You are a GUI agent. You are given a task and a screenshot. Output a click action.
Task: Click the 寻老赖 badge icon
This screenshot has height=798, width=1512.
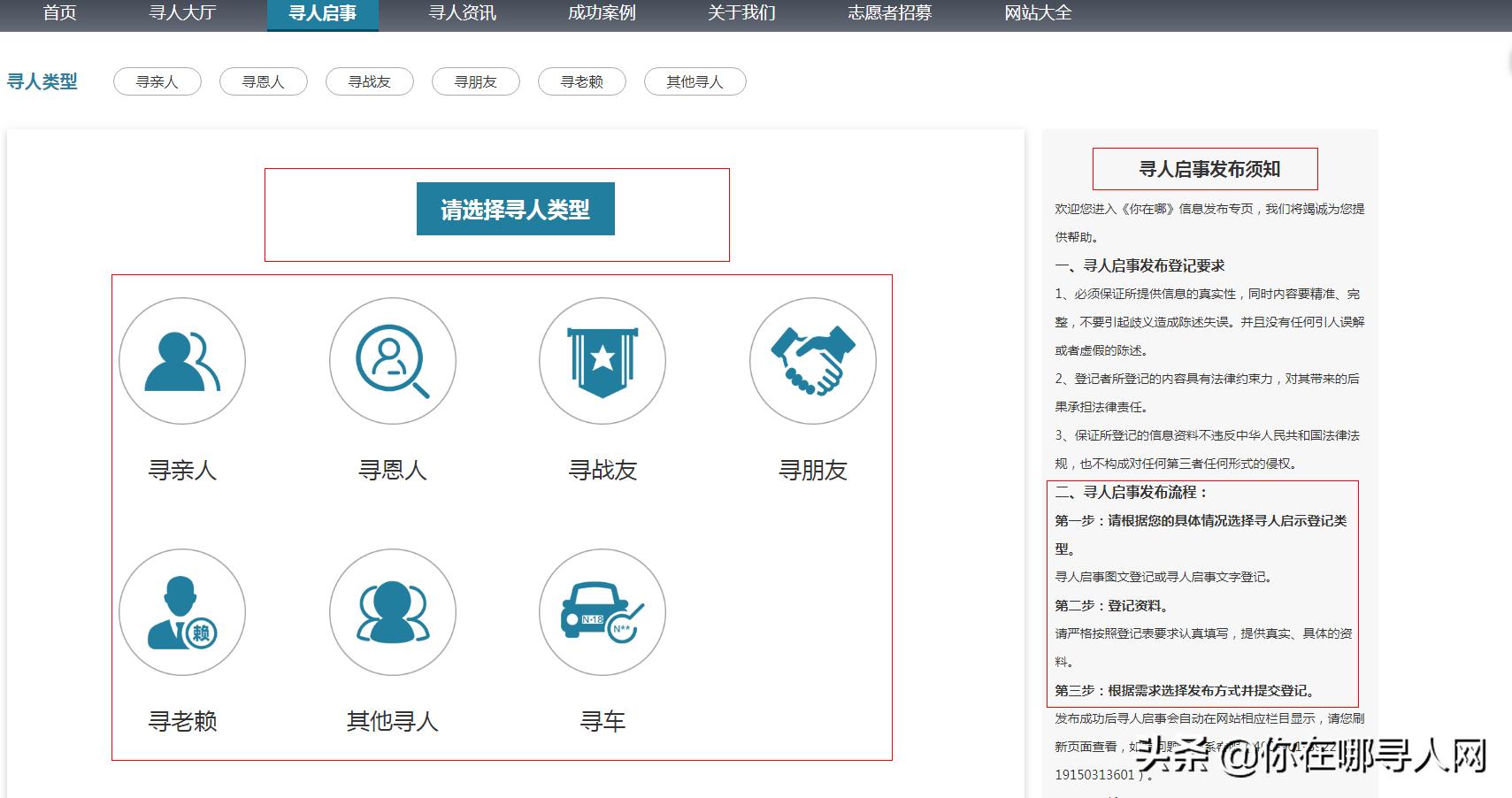[181, 611]
